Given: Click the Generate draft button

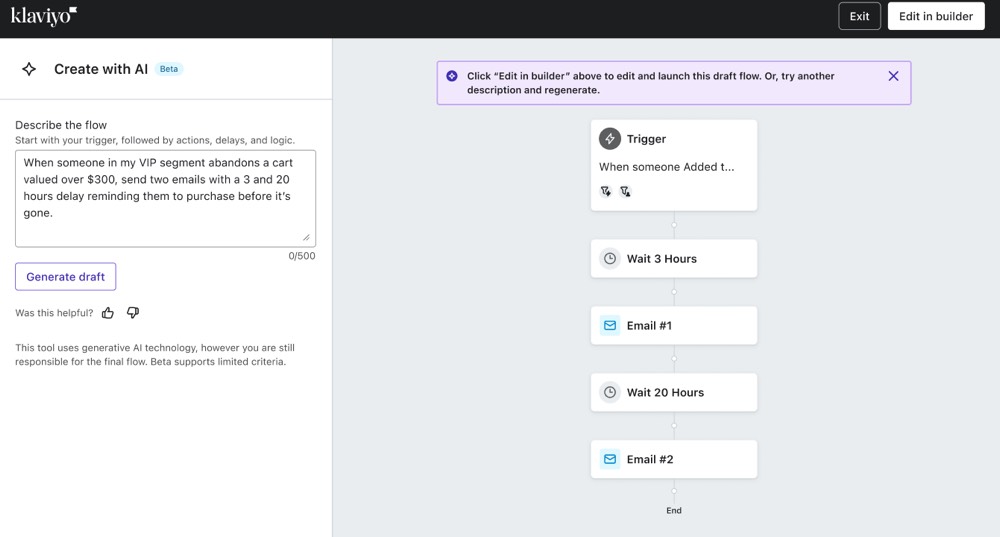Looking at the screenshot, I should 66,277.
